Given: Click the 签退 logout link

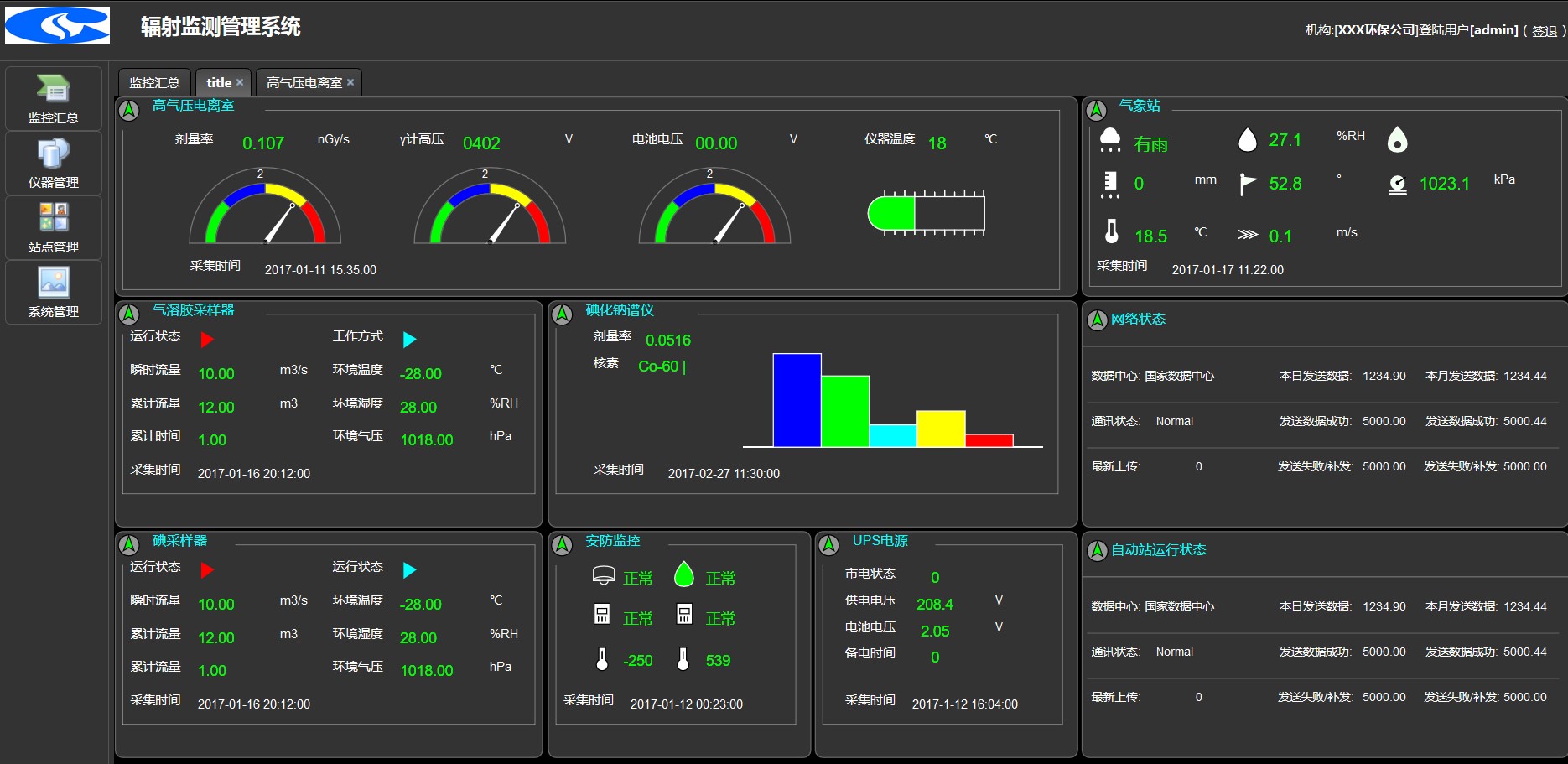Looking at the screenshot, I should coord(1544,31).
